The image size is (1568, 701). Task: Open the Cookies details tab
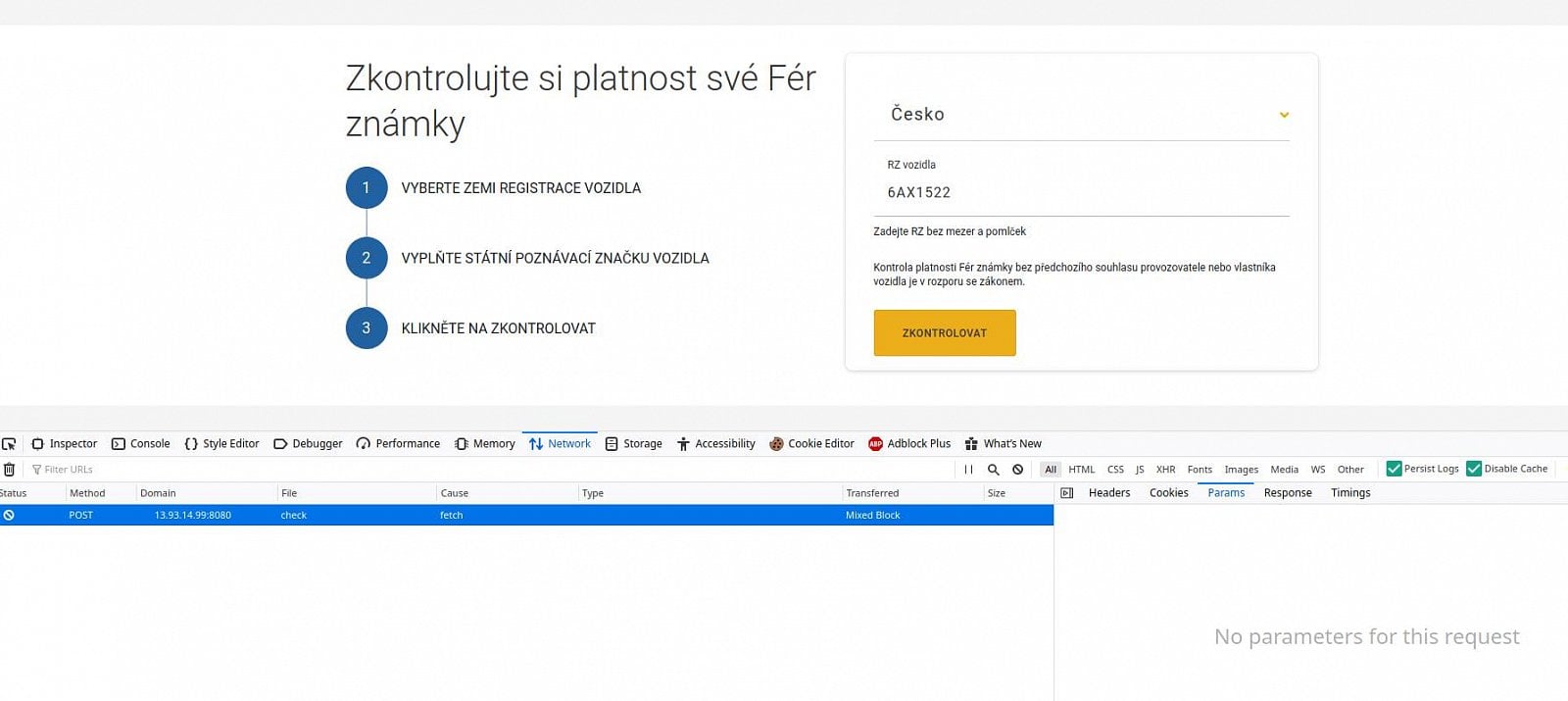1168,493
